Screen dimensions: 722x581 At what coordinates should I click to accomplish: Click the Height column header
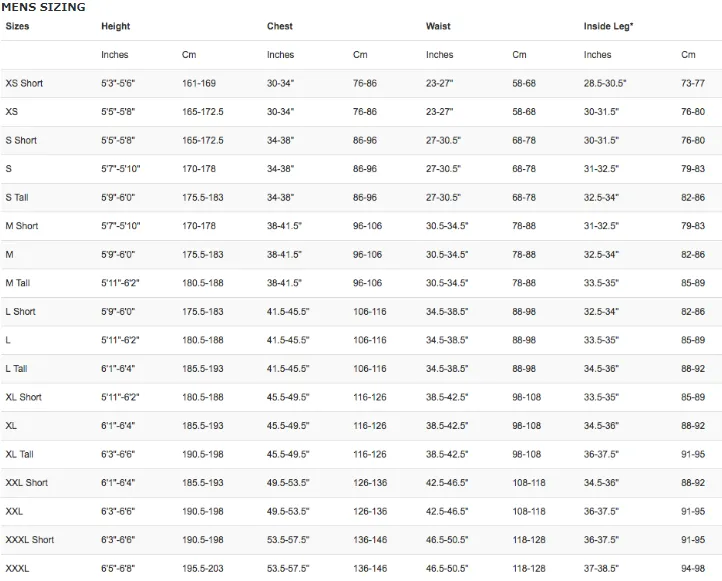[x=116, y=26]
